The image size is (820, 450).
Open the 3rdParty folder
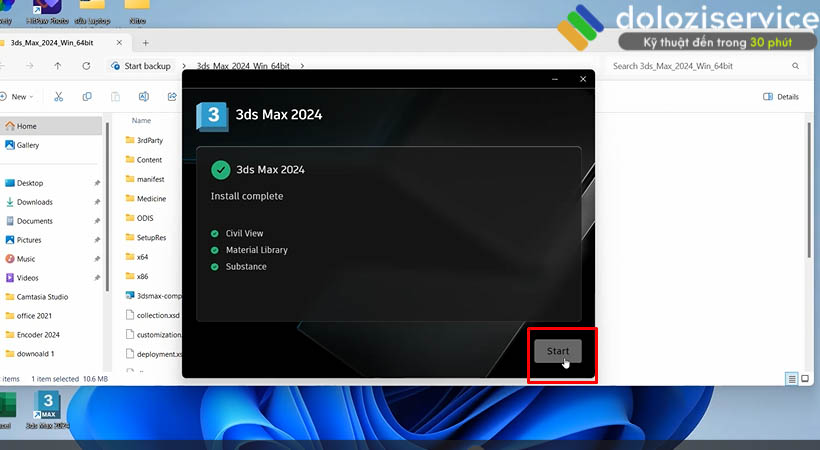click(x=149, y=141)
